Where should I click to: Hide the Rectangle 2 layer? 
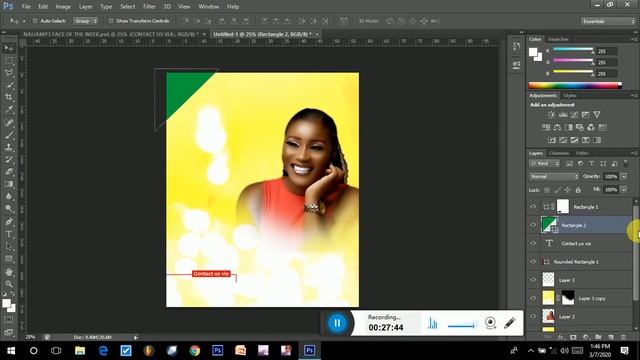coord(533,225)
